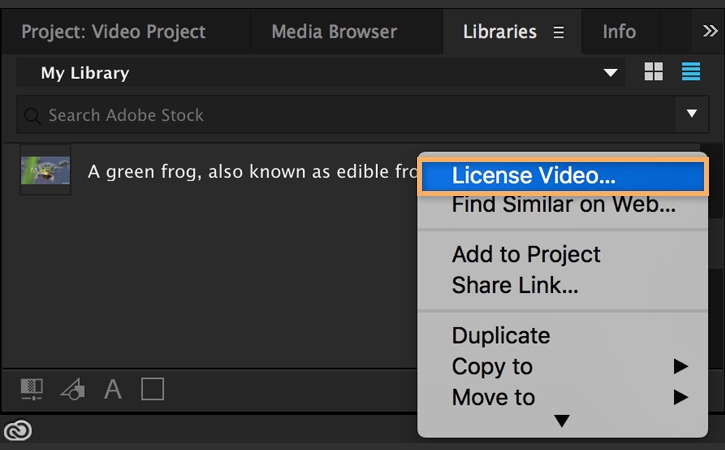Image resolution: width=725 pixels, height=450 pixels.
Task: Click the square color icon in bottom toolbar
Action: [152, 389]
